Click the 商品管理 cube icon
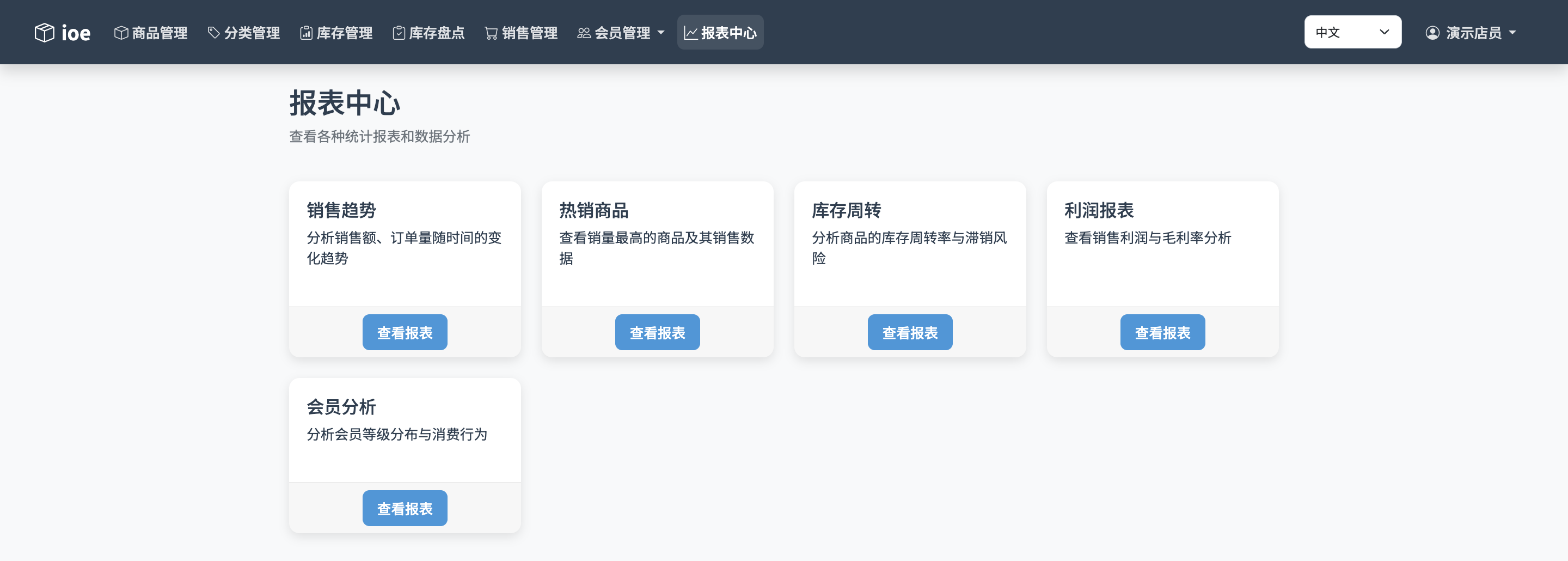Viewport: 1568px width, 561px height. pyautogui.click(x=121, y=33)
